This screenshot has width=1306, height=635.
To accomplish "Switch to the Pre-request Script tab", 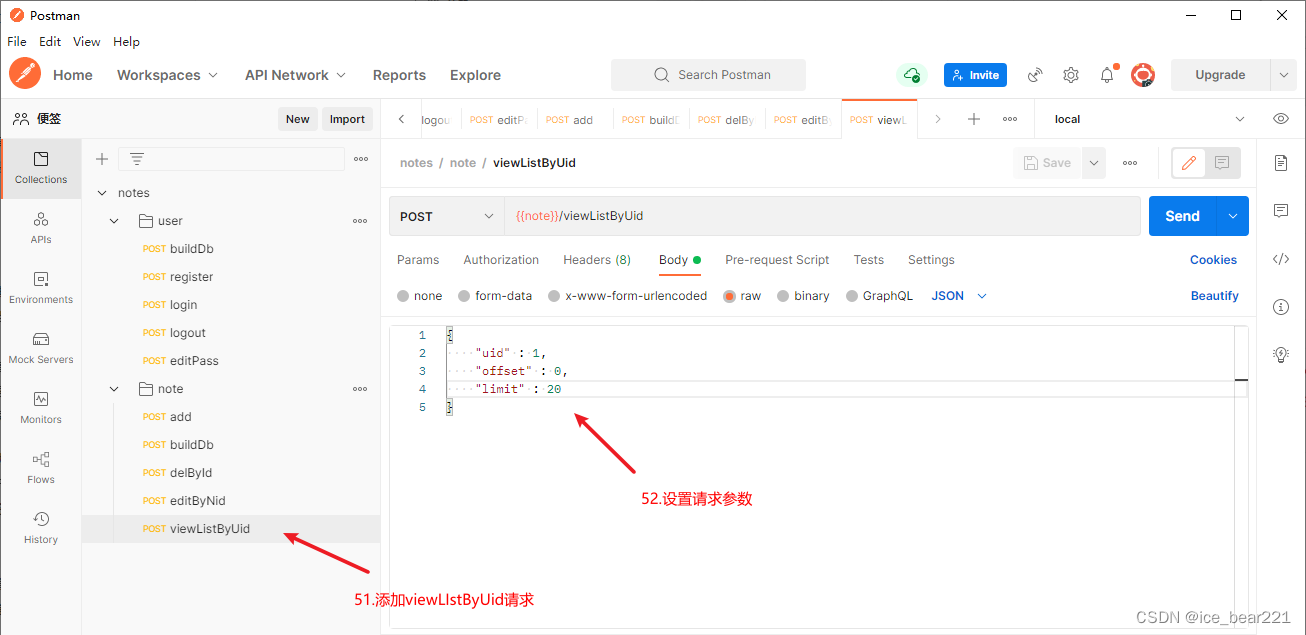I will click(777, 260).
